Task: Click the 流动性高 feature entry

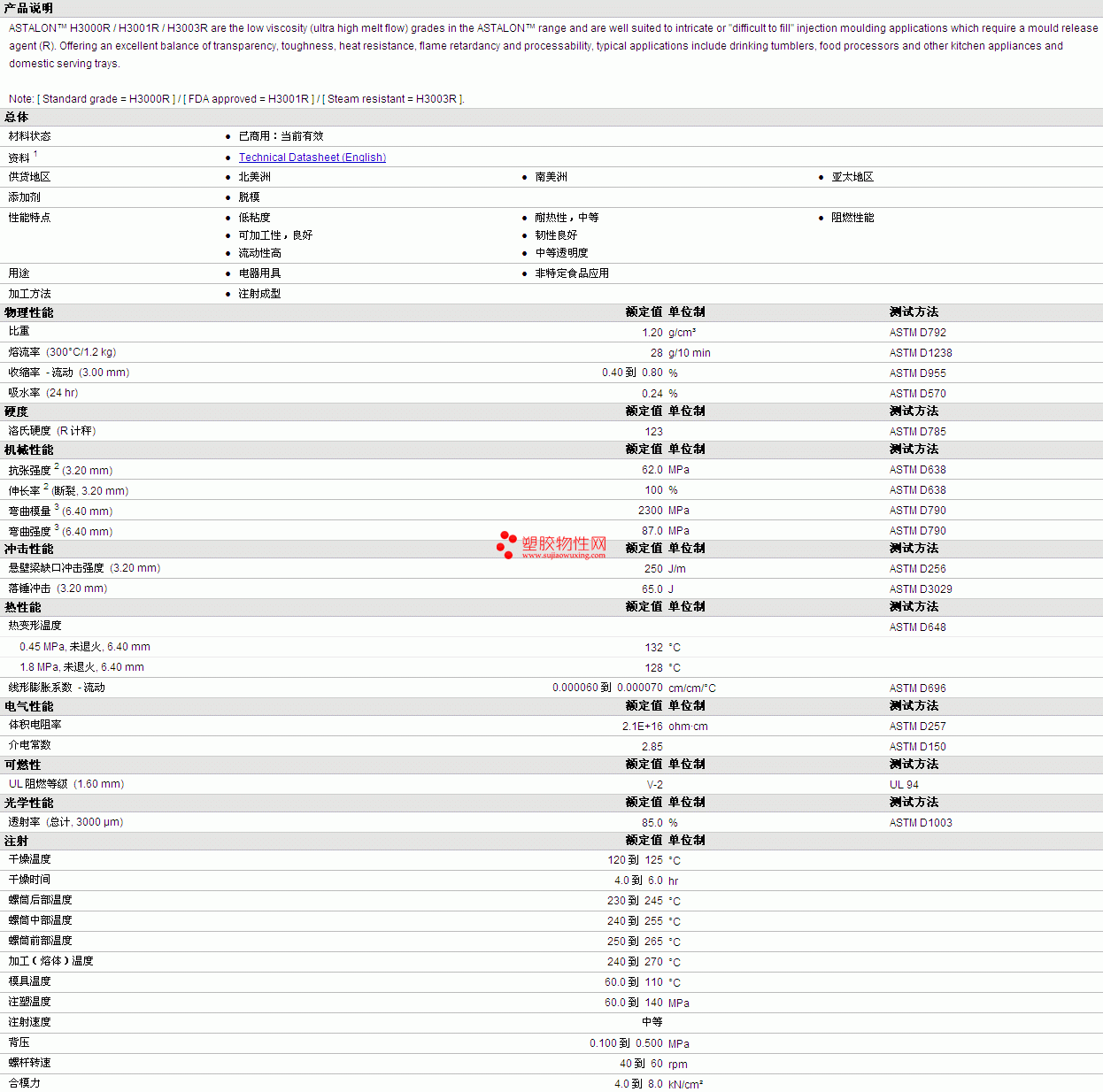Action: [260, 253]
